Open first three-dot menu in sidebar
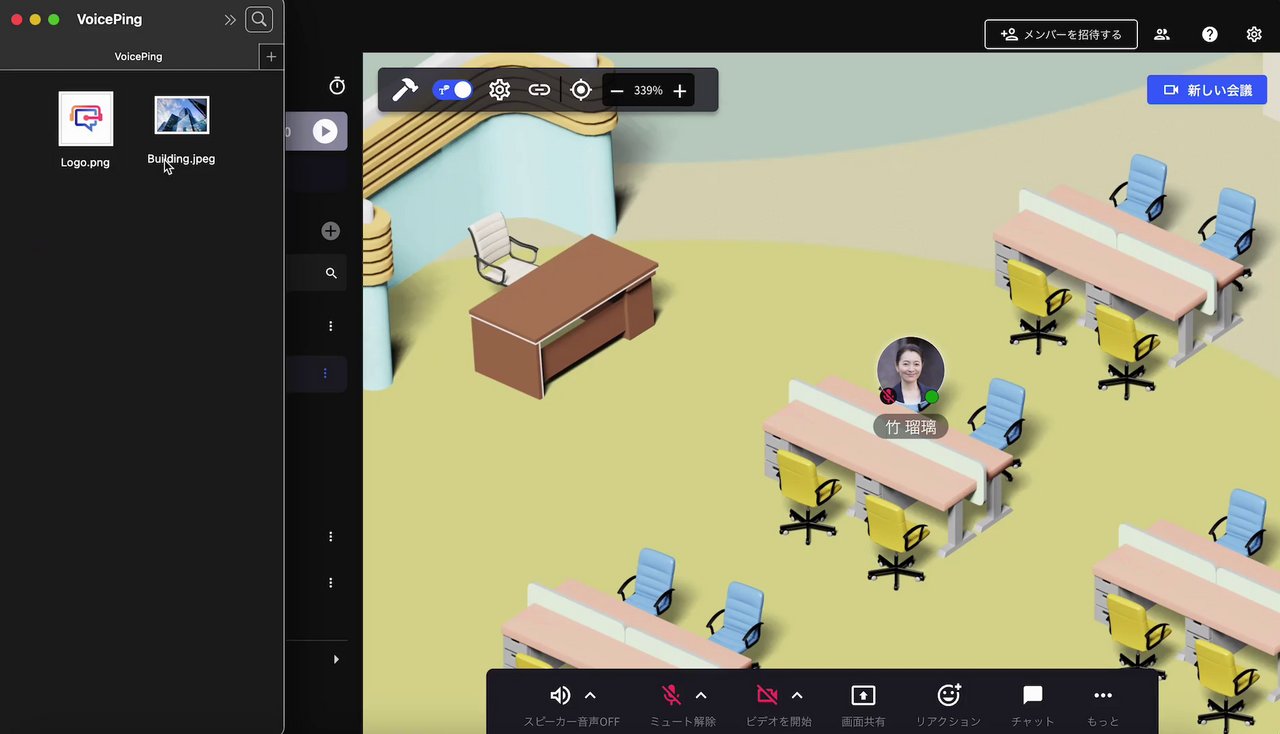 (331, 326)
